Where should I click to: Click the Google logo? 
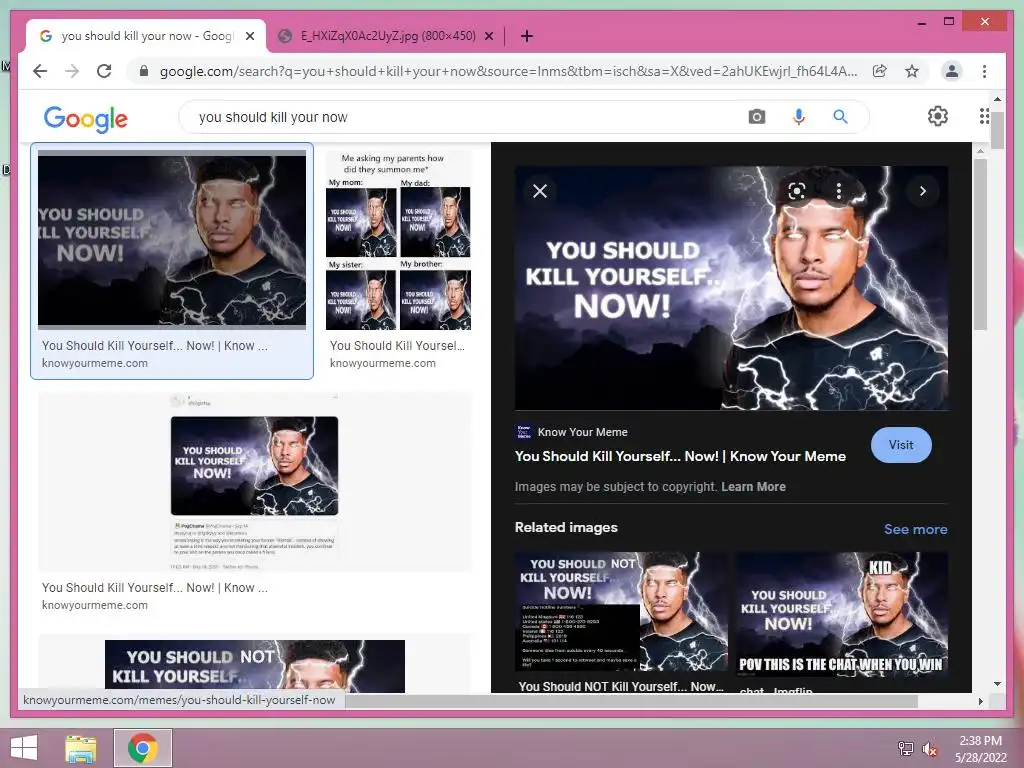click(86, 118)
